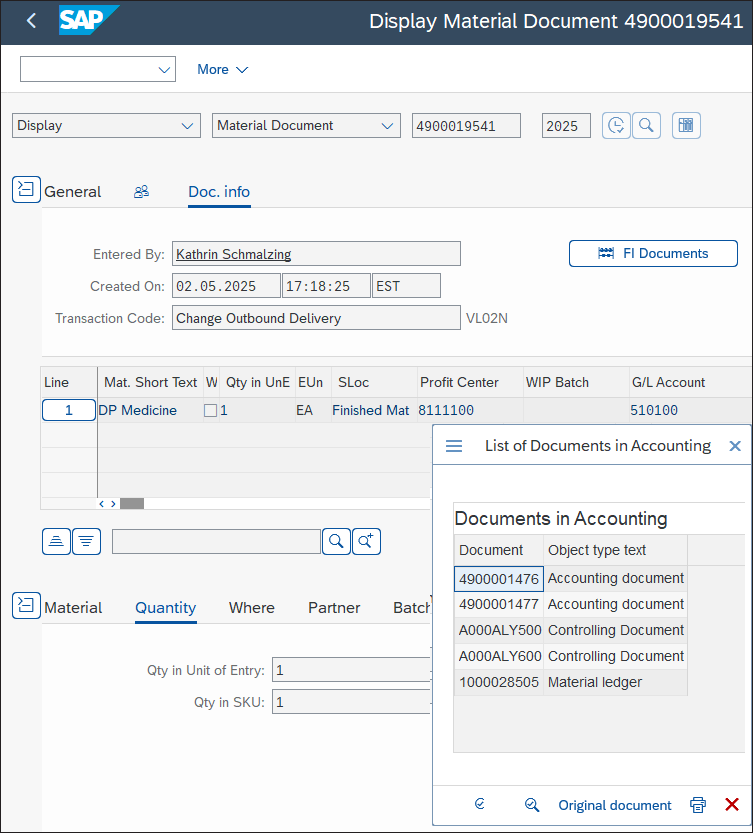Collapse the item detail section toggle

pyautogui.click(x=26, y=606)
